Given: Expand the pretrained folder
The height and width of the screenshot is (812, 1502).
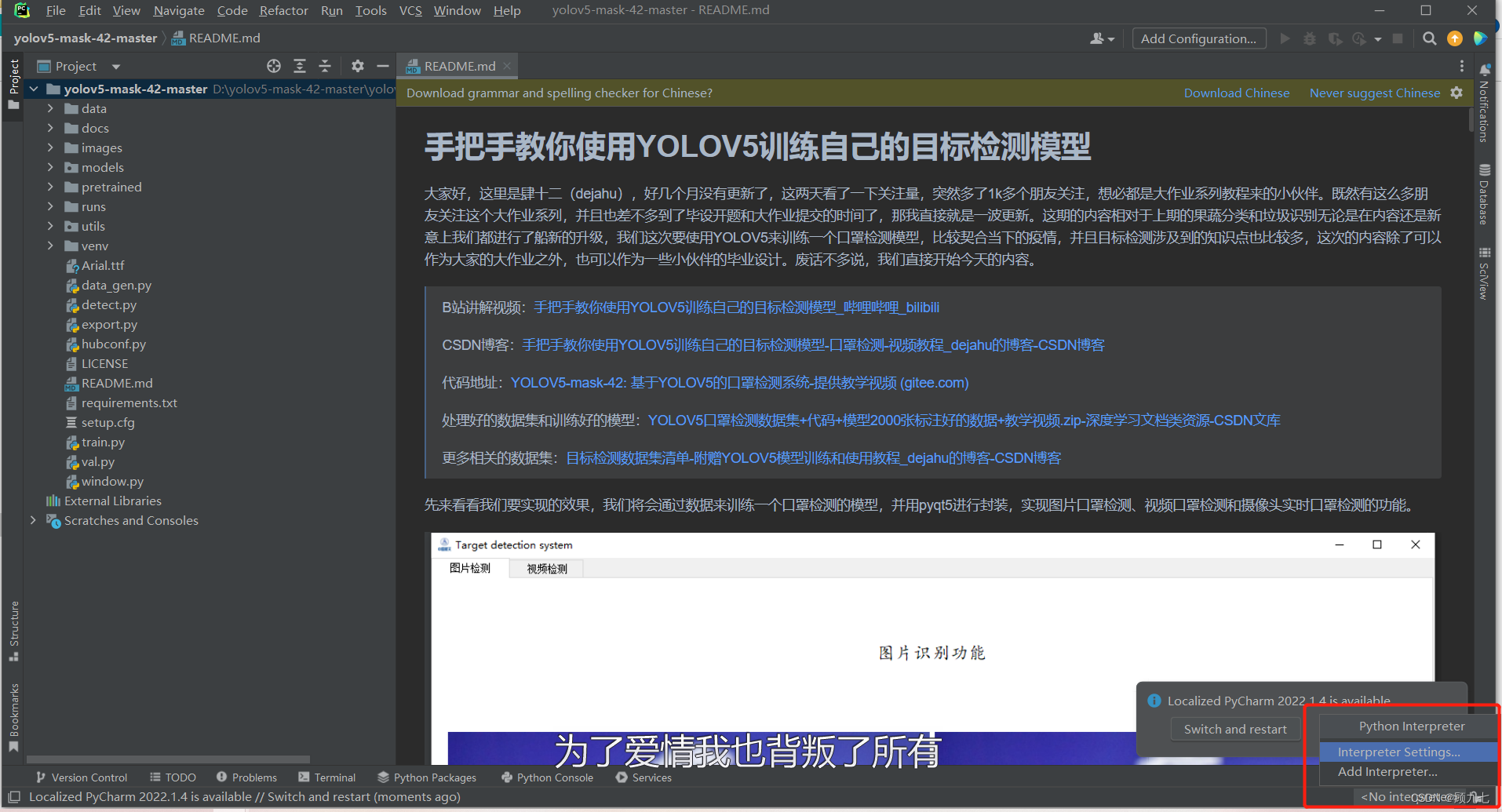Looking at the screenshot, I should click(50, 187).
